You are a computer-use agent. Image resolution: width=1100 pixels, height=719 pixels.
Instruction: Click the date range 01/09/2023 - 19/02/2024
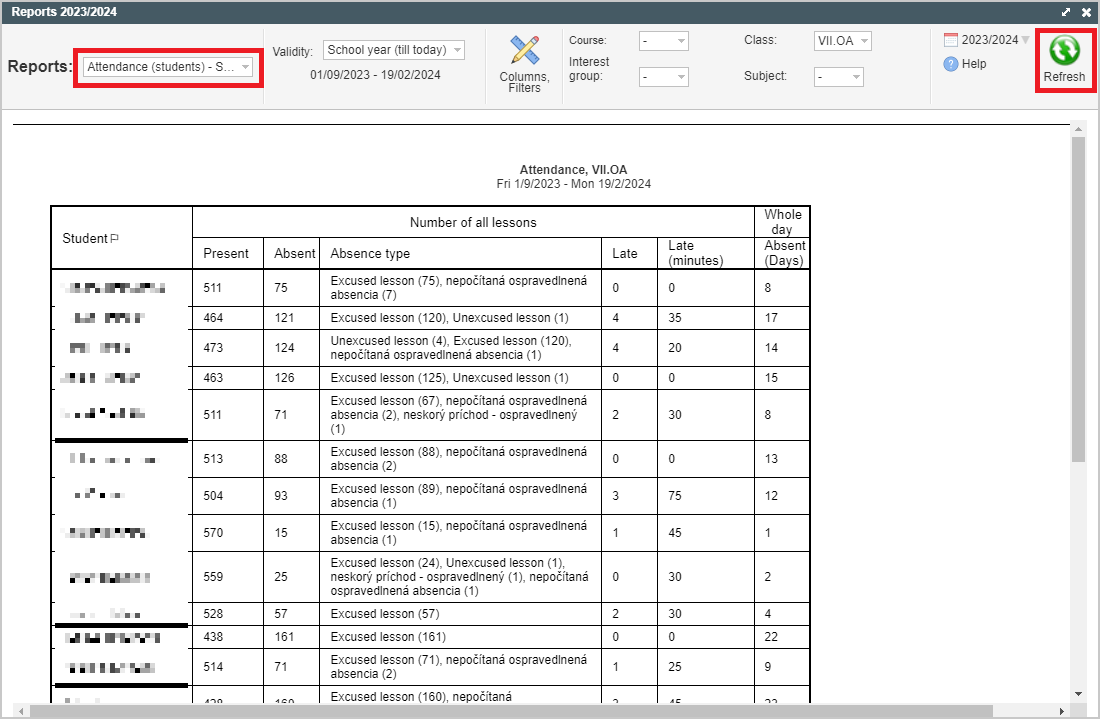[375, 75]
